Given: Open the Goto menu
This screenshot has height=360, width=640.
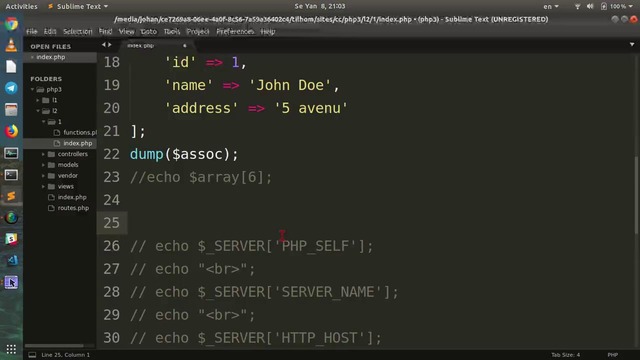Looking at the screenshot, I should (149, 31).
